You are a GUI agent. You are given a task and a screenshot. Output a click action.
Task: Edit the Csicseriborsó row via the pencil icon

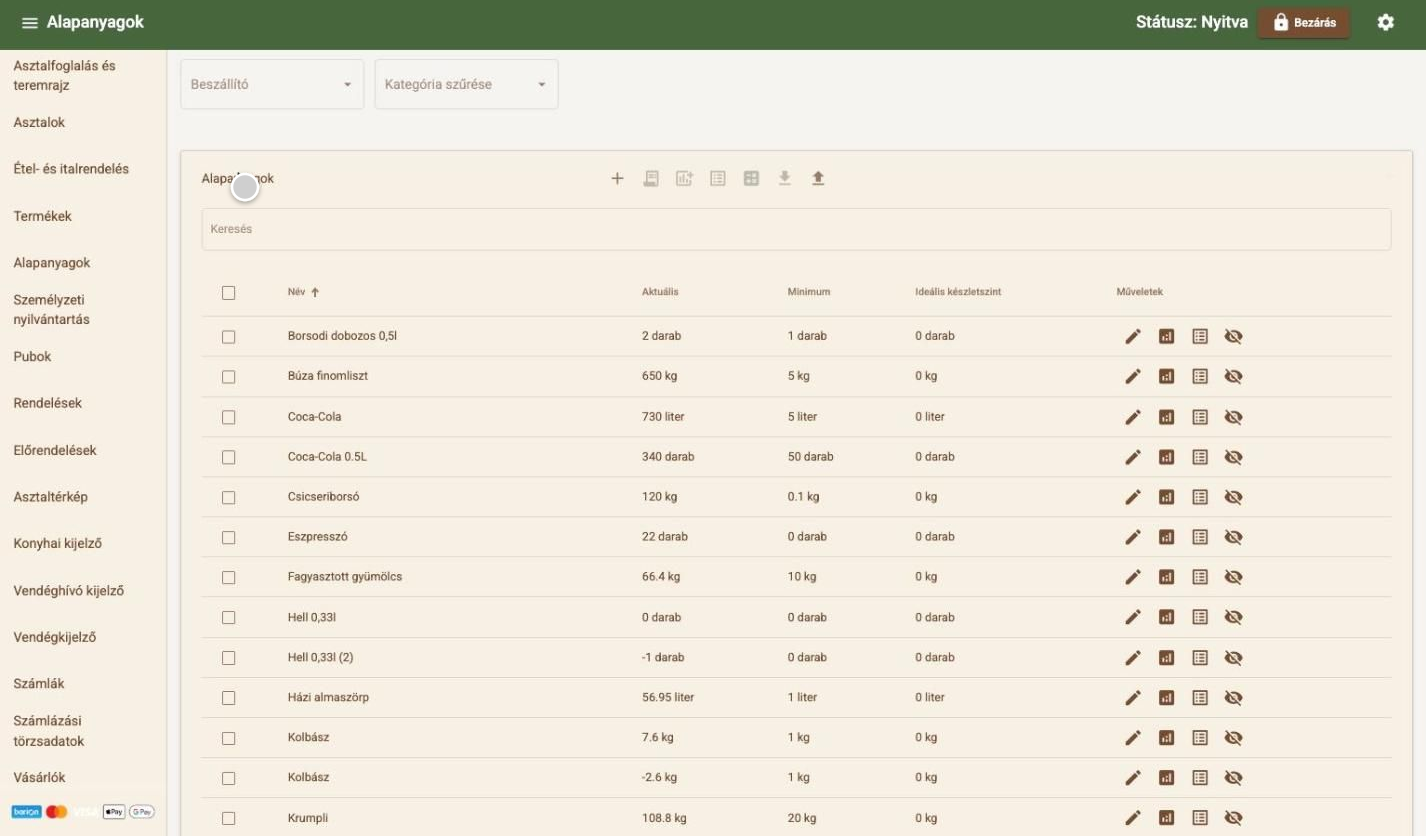(1133, 497)
